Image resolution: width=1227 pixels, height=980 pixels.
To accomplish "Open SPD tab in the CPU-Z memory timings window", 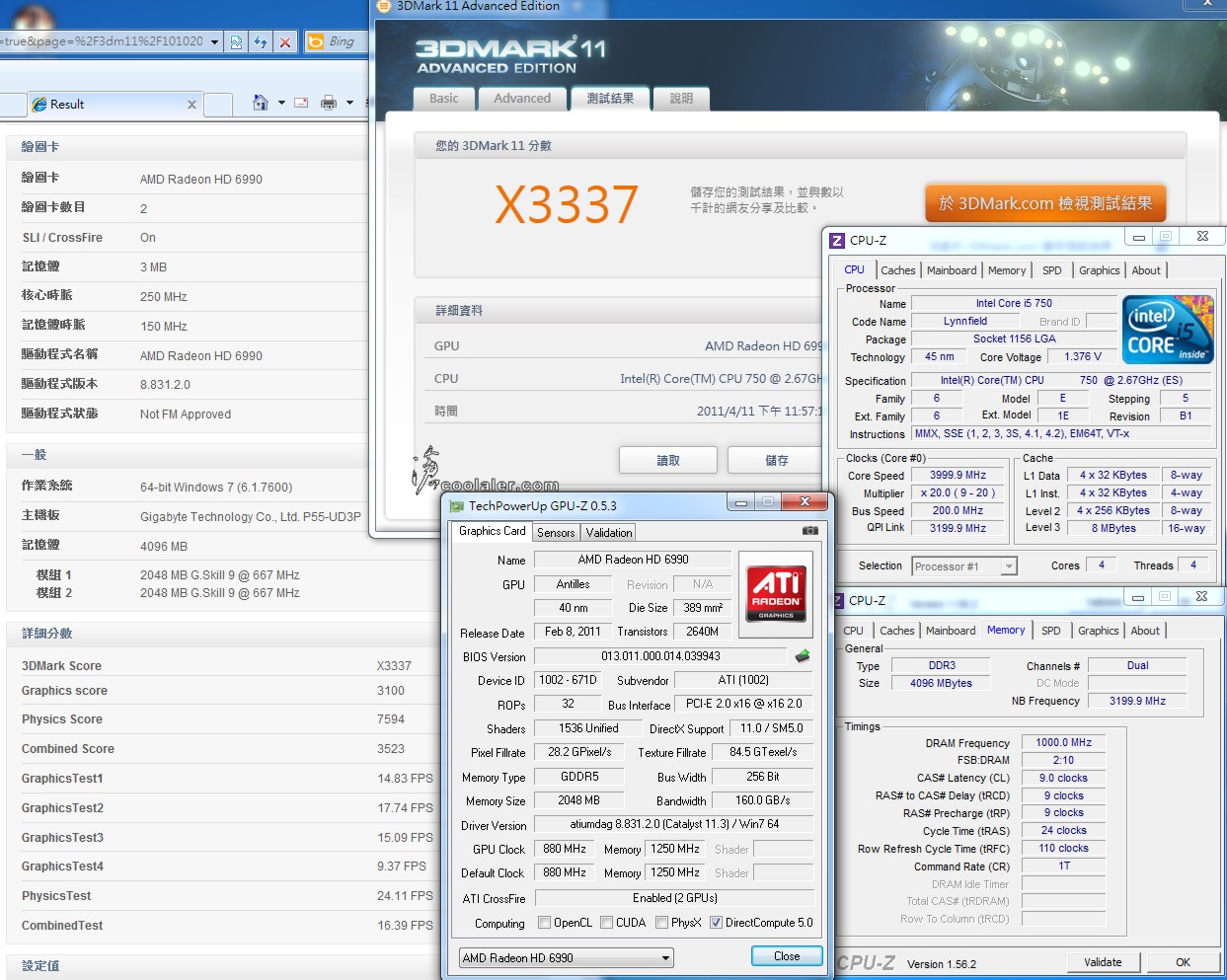I will (x=1051, y=631).
